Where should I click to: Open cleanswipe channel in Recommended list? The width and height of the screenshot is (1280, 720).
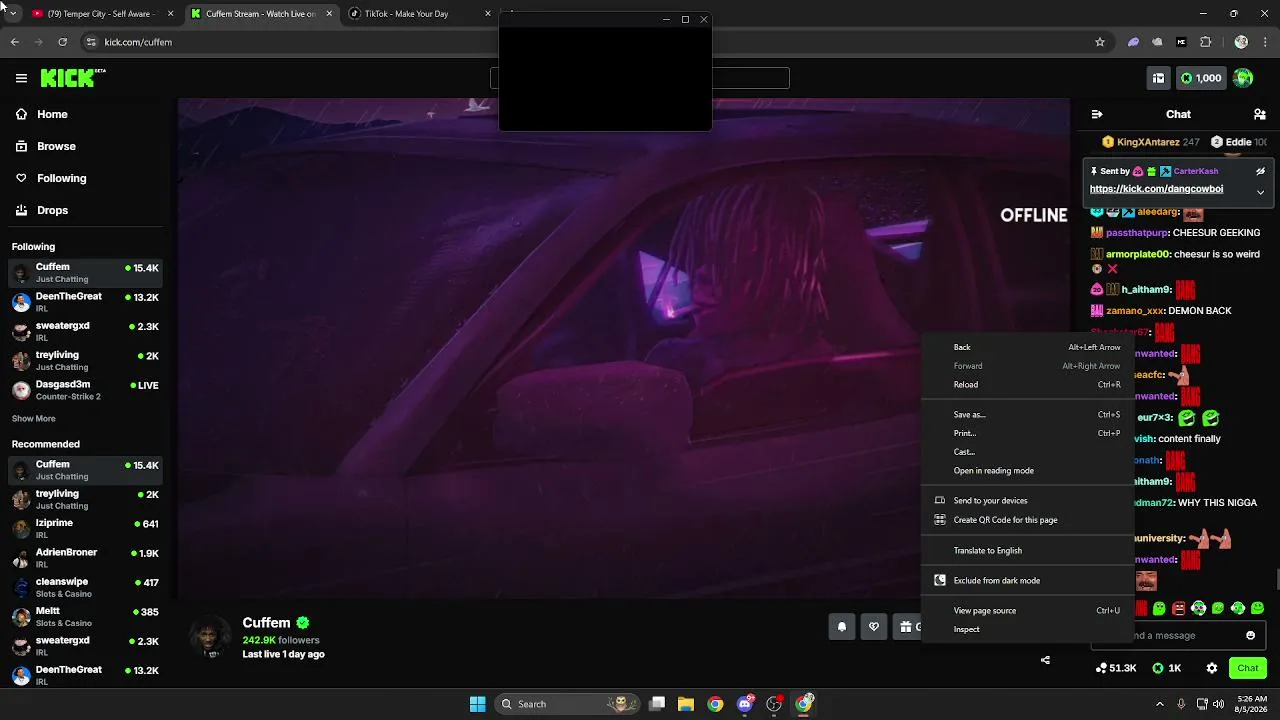click(85, 587)
